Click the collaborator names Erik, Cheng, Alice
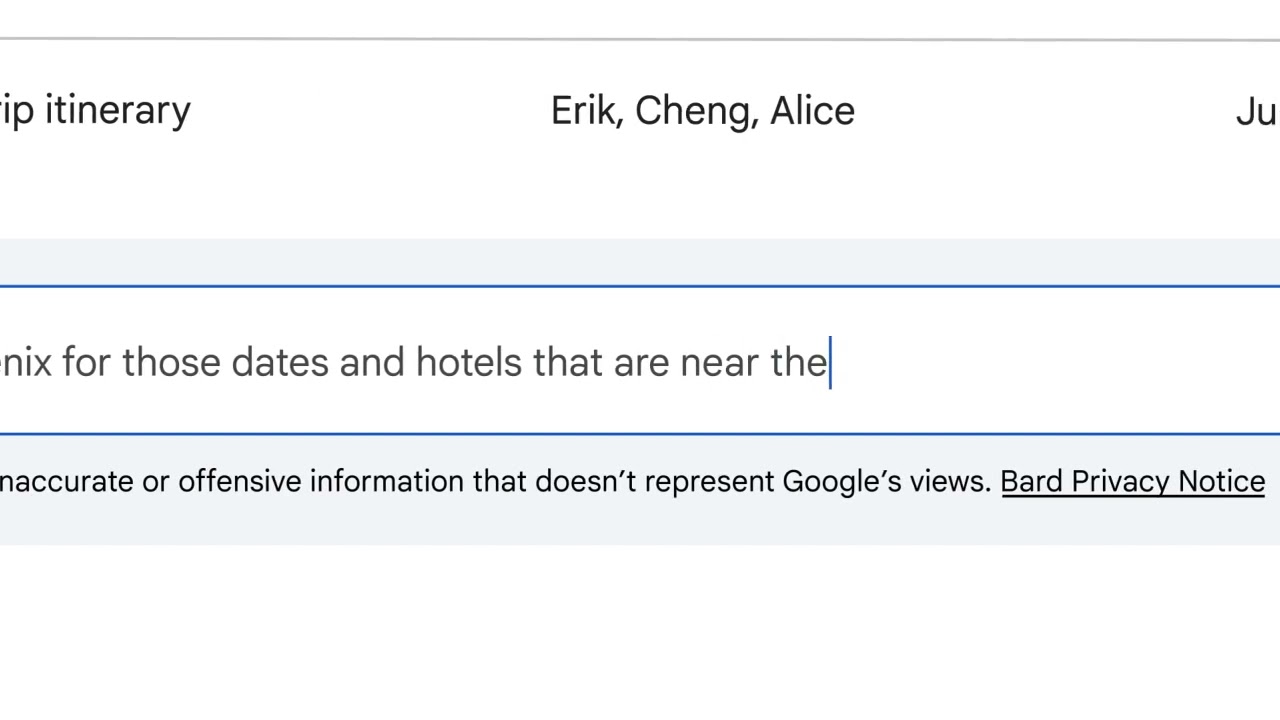The height and width of the screenshot is (720, 1280). coord(702,110)
